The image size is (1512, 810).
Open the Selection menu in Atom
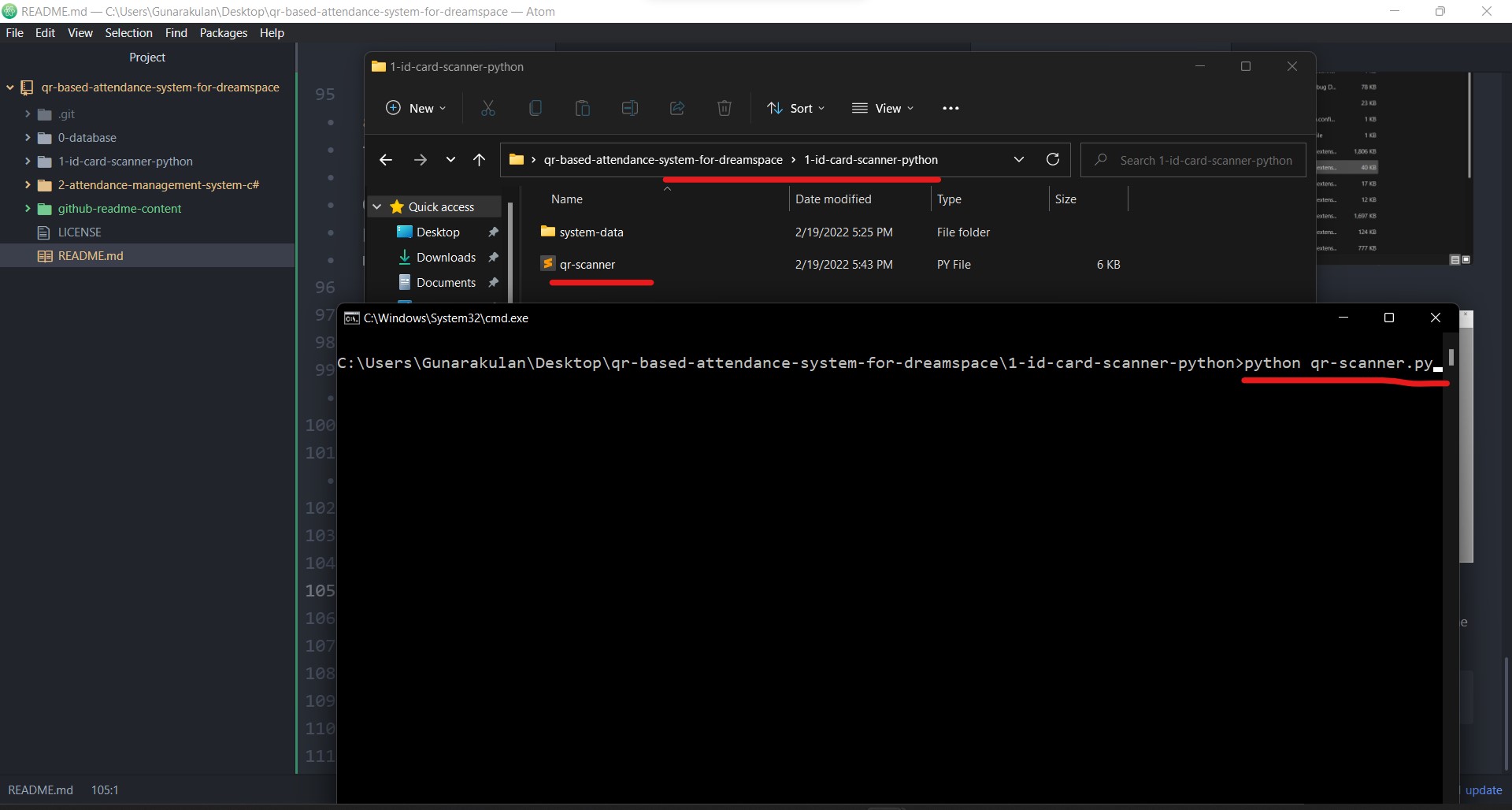128,33
